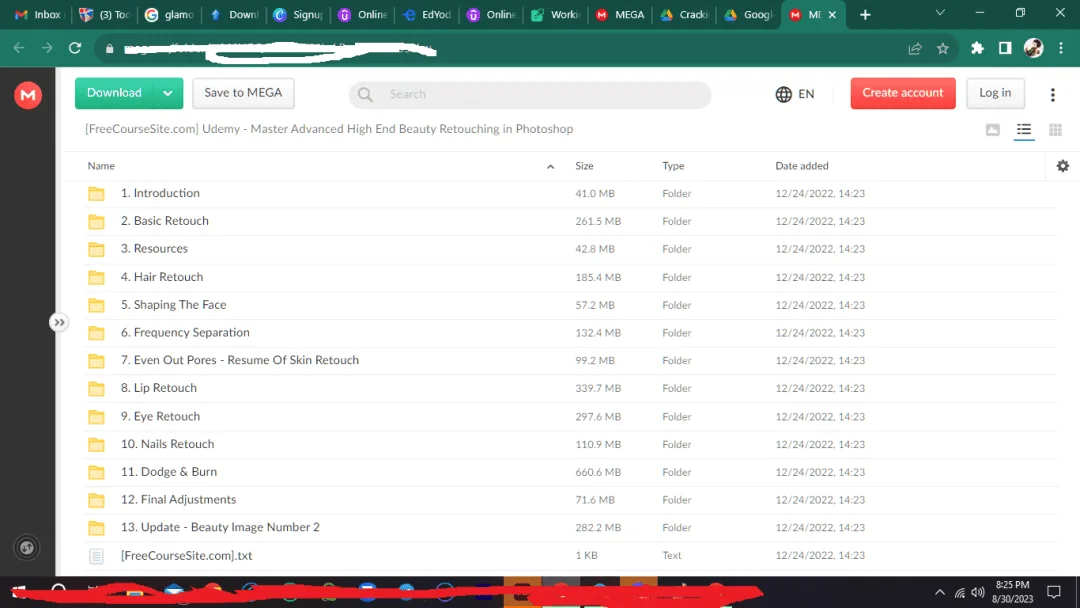Click the Log in button
Viewport: 1080px width, 608px height.
995,93
